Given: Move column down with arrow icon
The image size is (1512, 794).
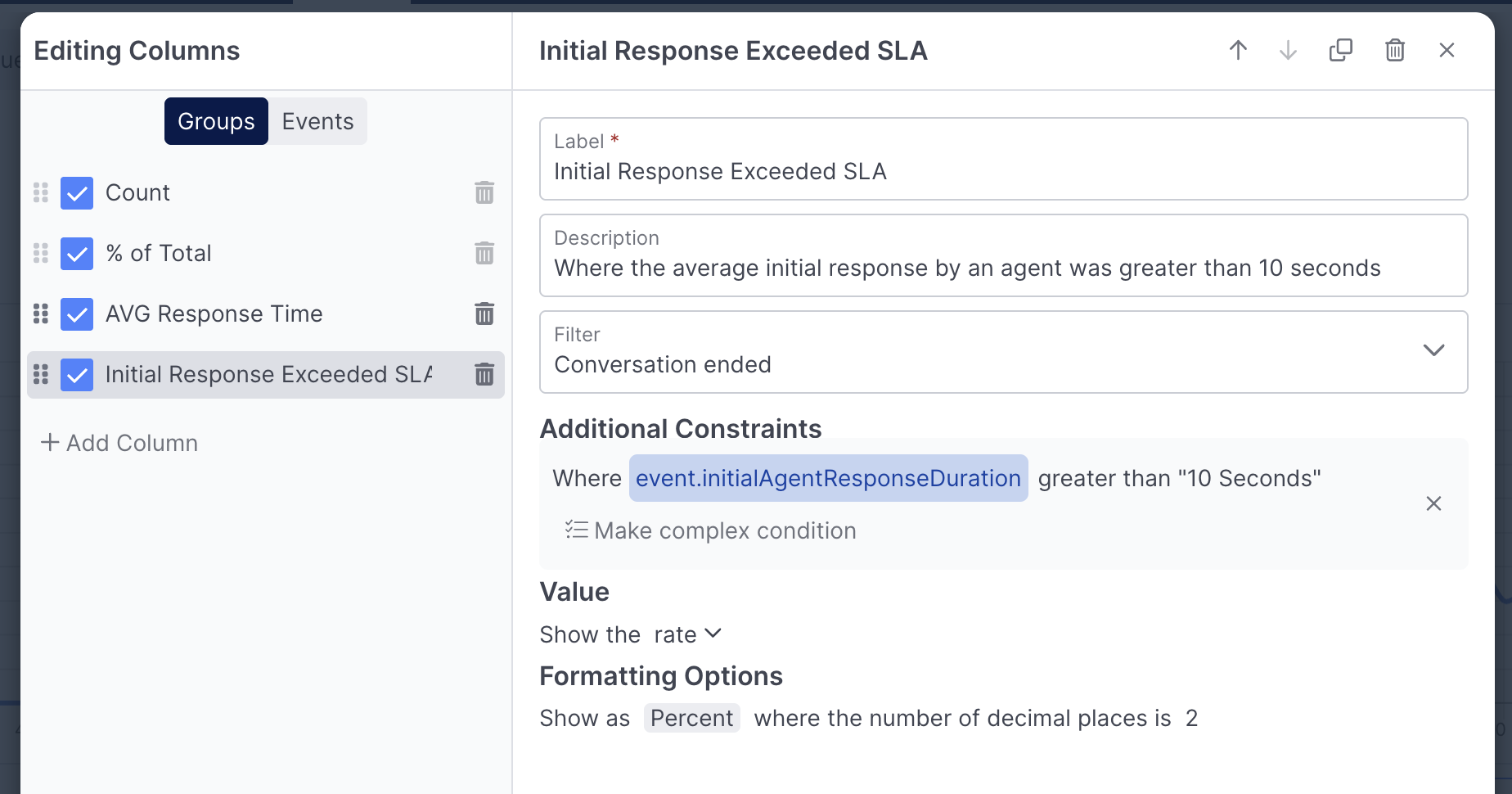Looking at the screenshot, I should coord(1288,51).
